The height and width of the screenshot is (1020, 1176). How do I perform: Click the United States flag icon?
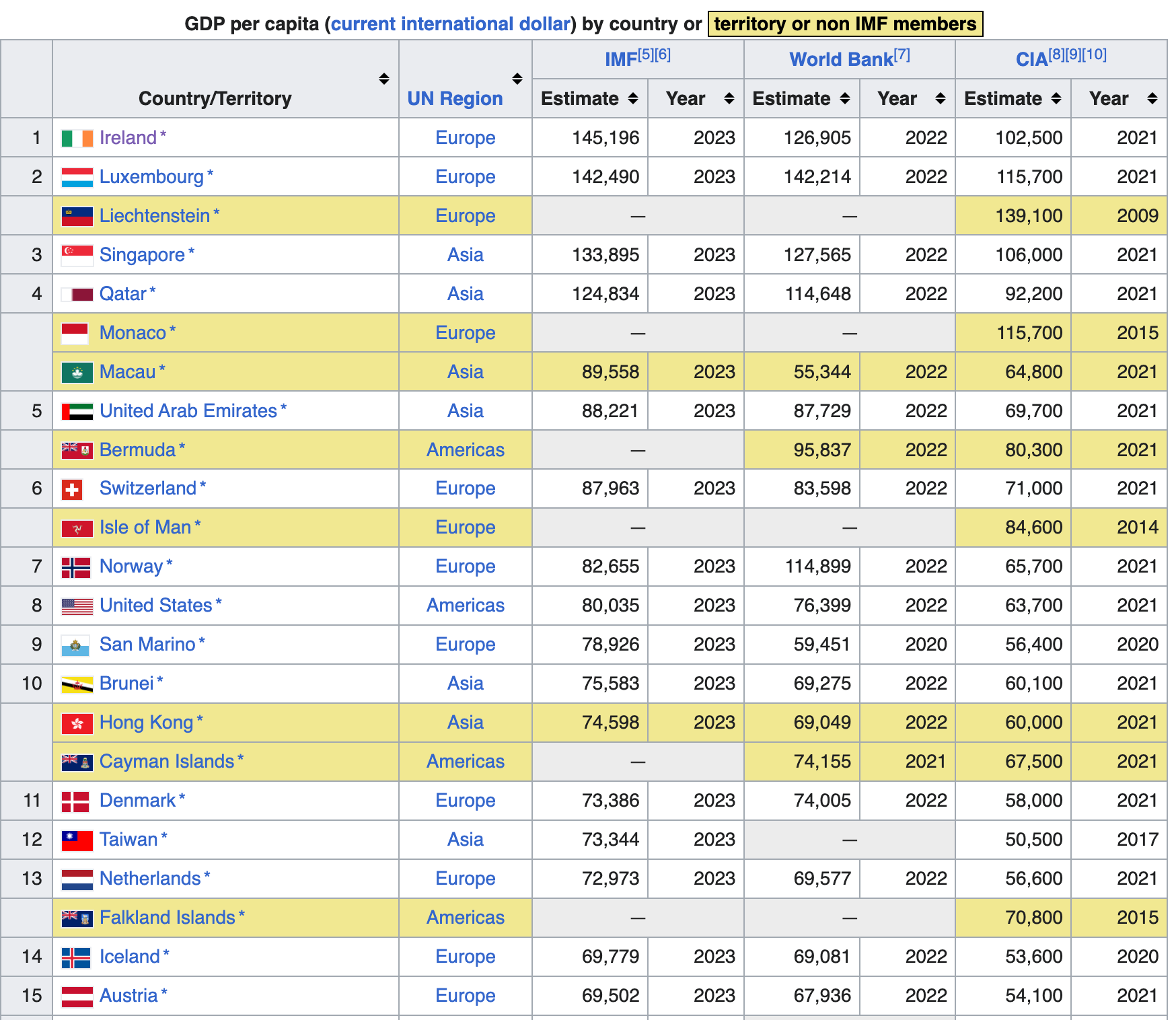pyautogui.click(x=77, y=607)
